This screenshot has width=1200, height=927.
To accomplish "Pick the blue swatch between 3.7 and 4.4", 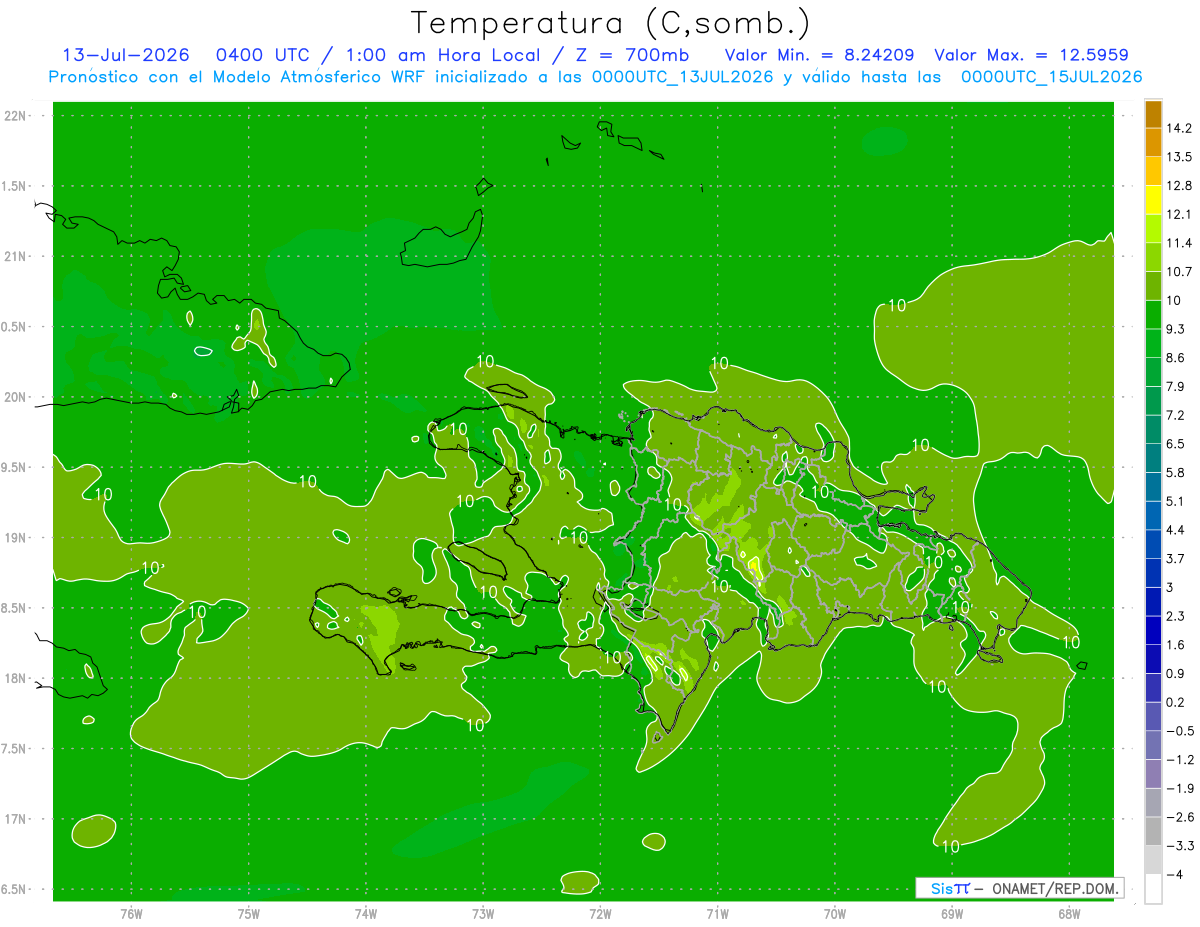I will [1153, 544].
